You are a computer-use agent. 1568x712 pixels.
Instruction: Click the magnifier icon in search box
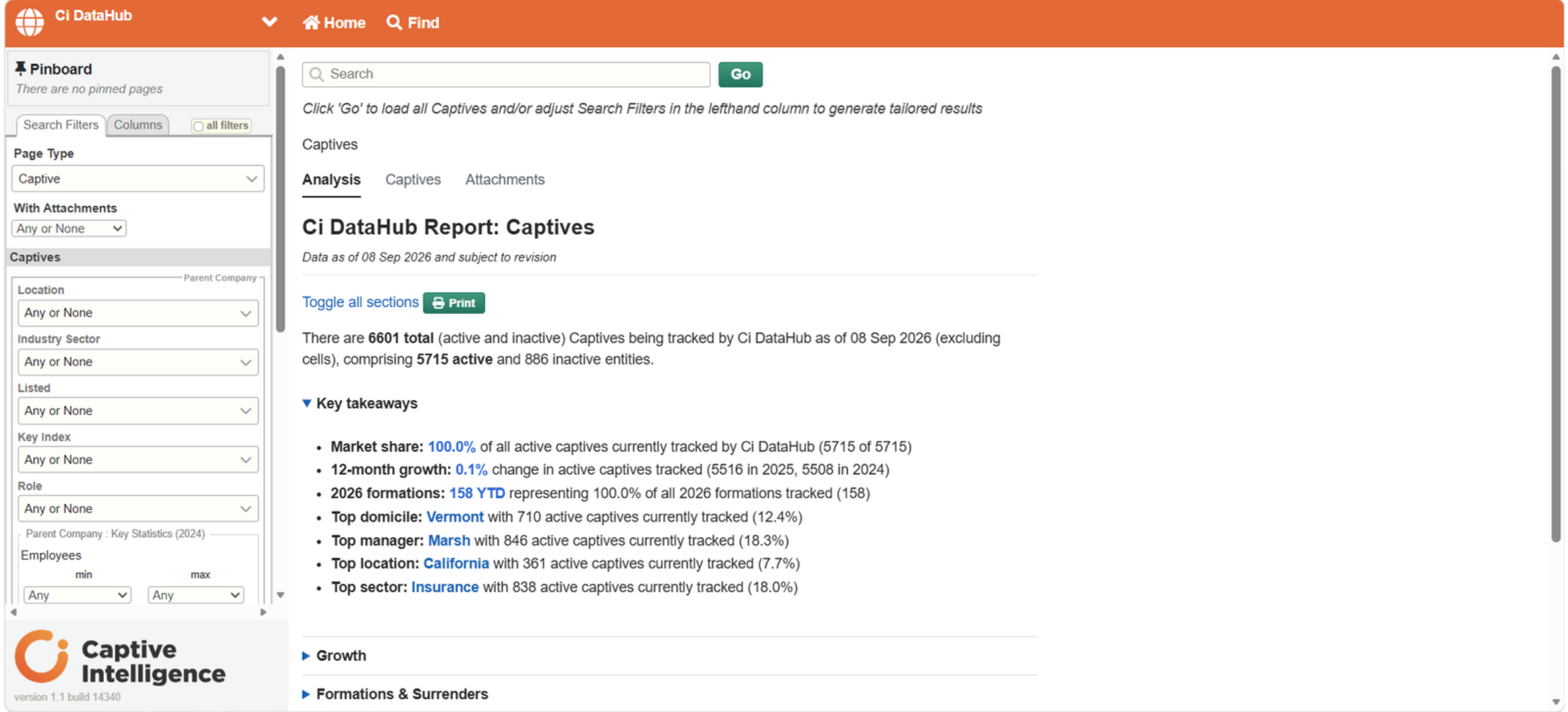317,74
